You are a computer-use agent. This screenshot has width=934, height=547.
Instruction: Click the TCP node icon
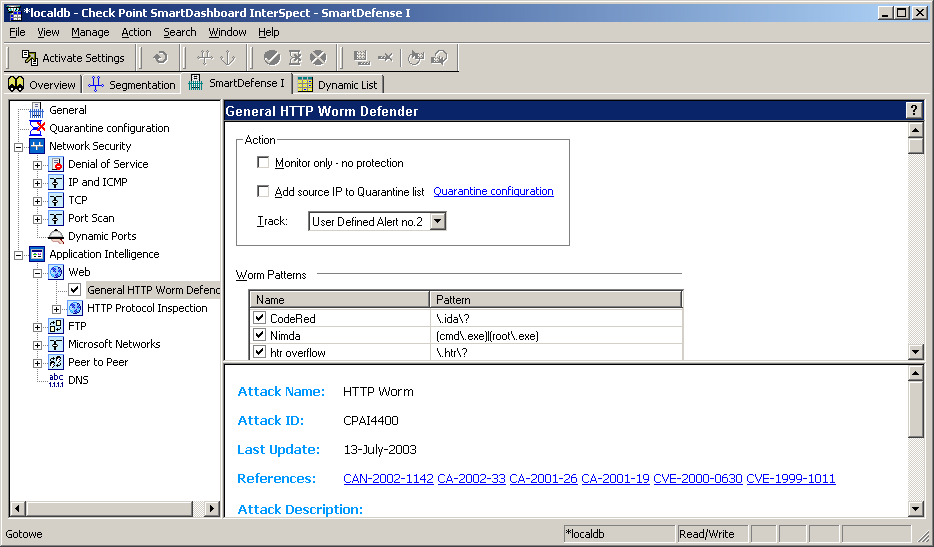tap(56, 200)
